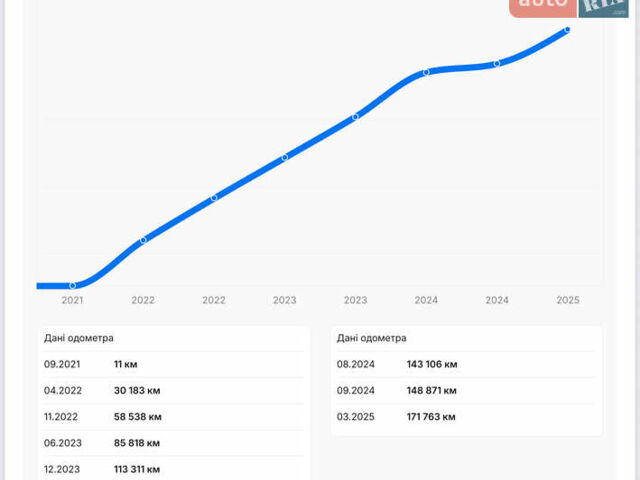The height and width of the screenshot is (480, 640).
Task: Click the 58 538 км mileage value
Action: [138, 417]
